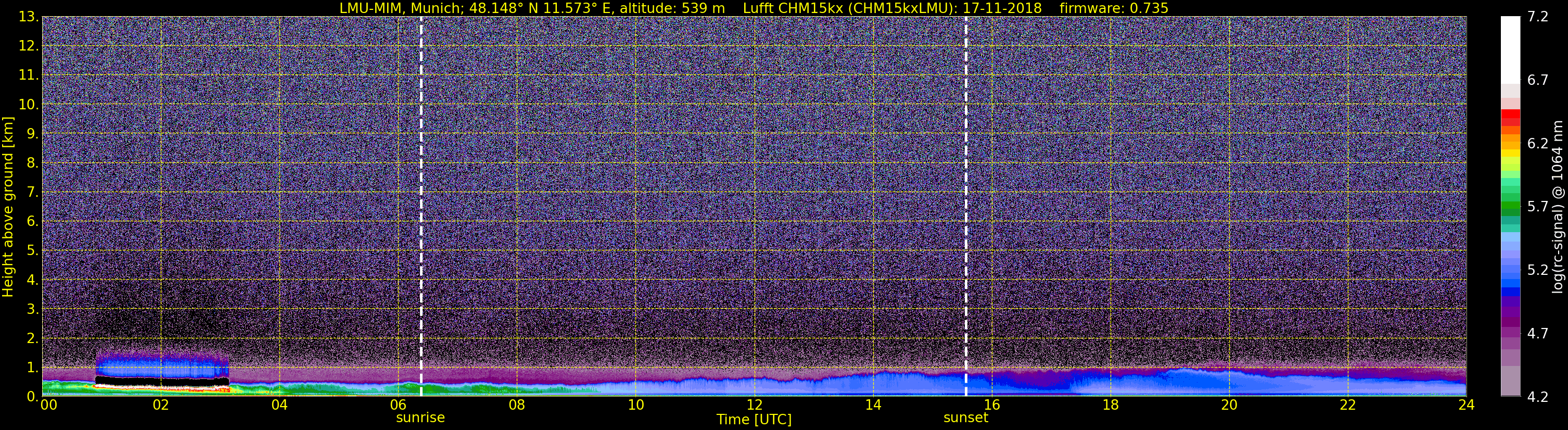The image size is (1568, 430).
Task: Click the y-axis tick label '3.'
Action: click(32, 309)
